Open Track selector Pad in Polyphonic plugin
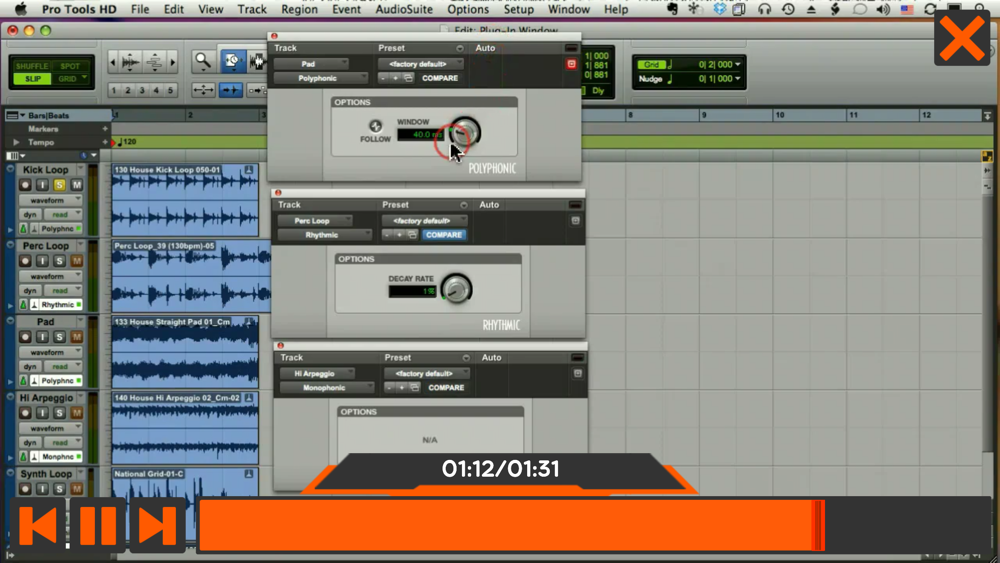 point(311,64)
